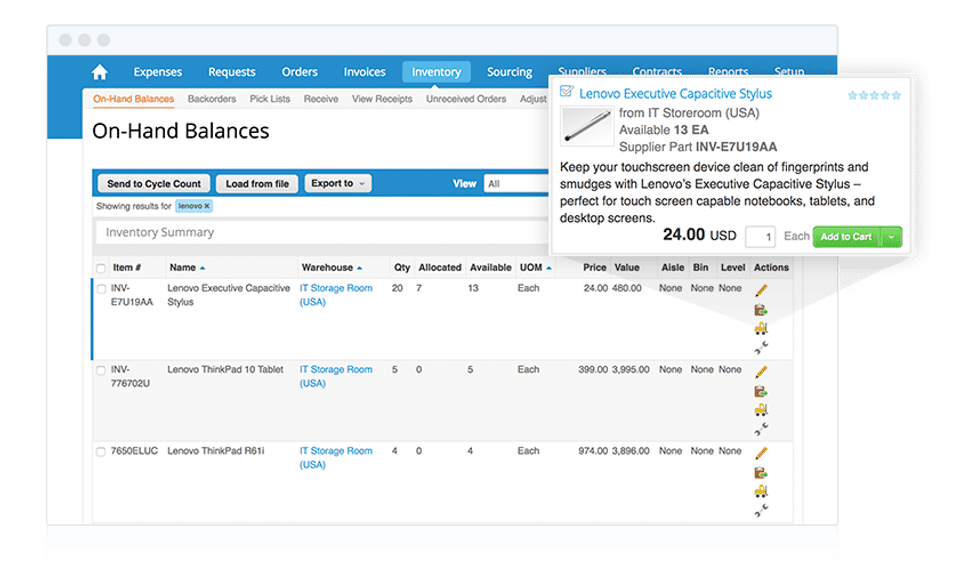Remove the lenovo search filter tag
The height and width of the screenshot is (588, 960).
click(x=207, y=206)
